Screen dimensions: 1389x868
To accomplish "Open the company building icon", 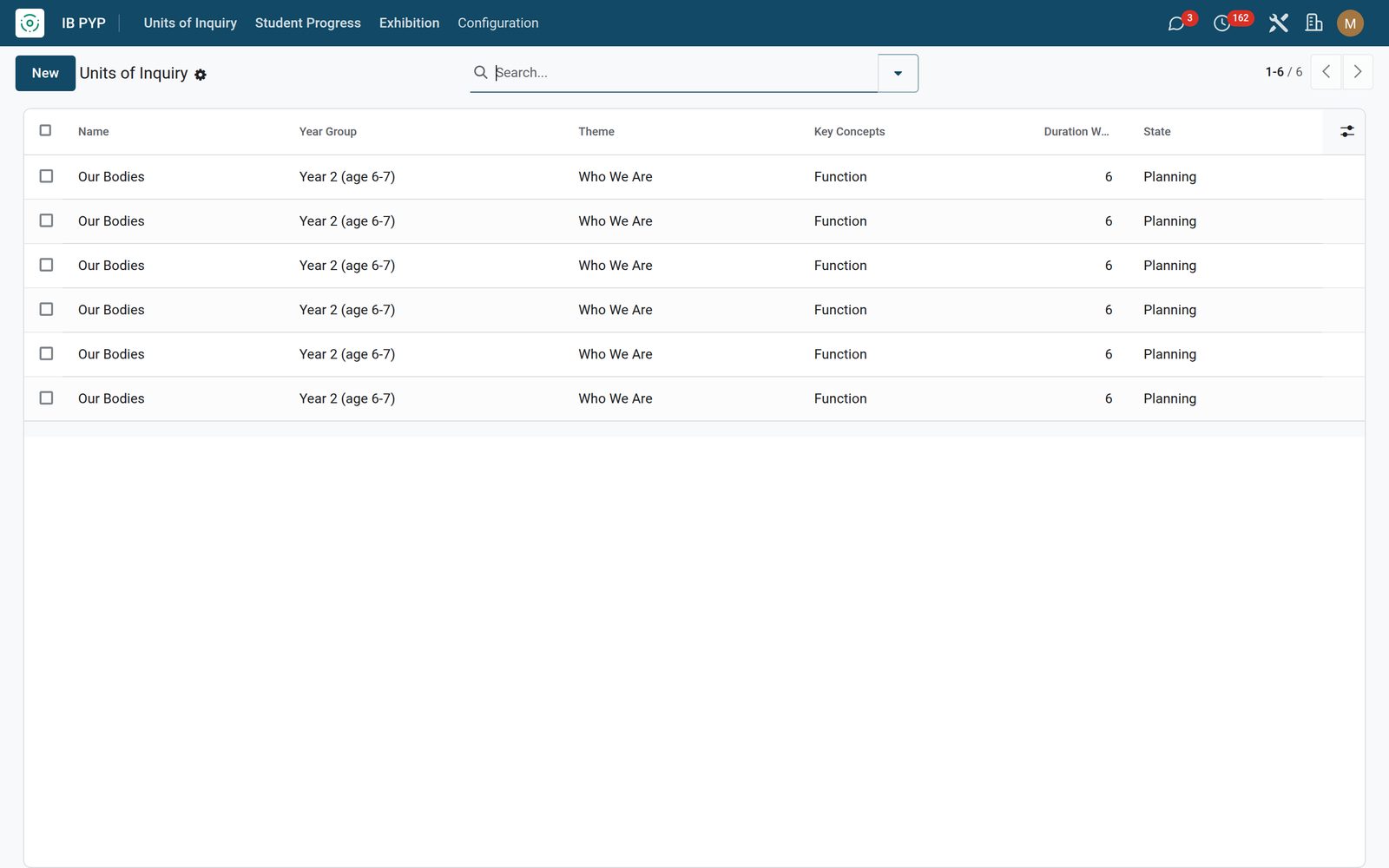I will click(x=1314, y=23).
